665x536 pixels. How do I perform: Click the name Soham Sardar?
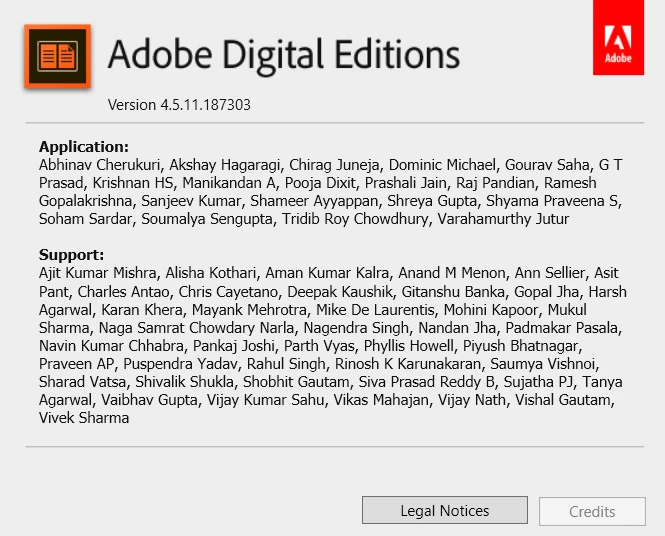pos(85,219)
